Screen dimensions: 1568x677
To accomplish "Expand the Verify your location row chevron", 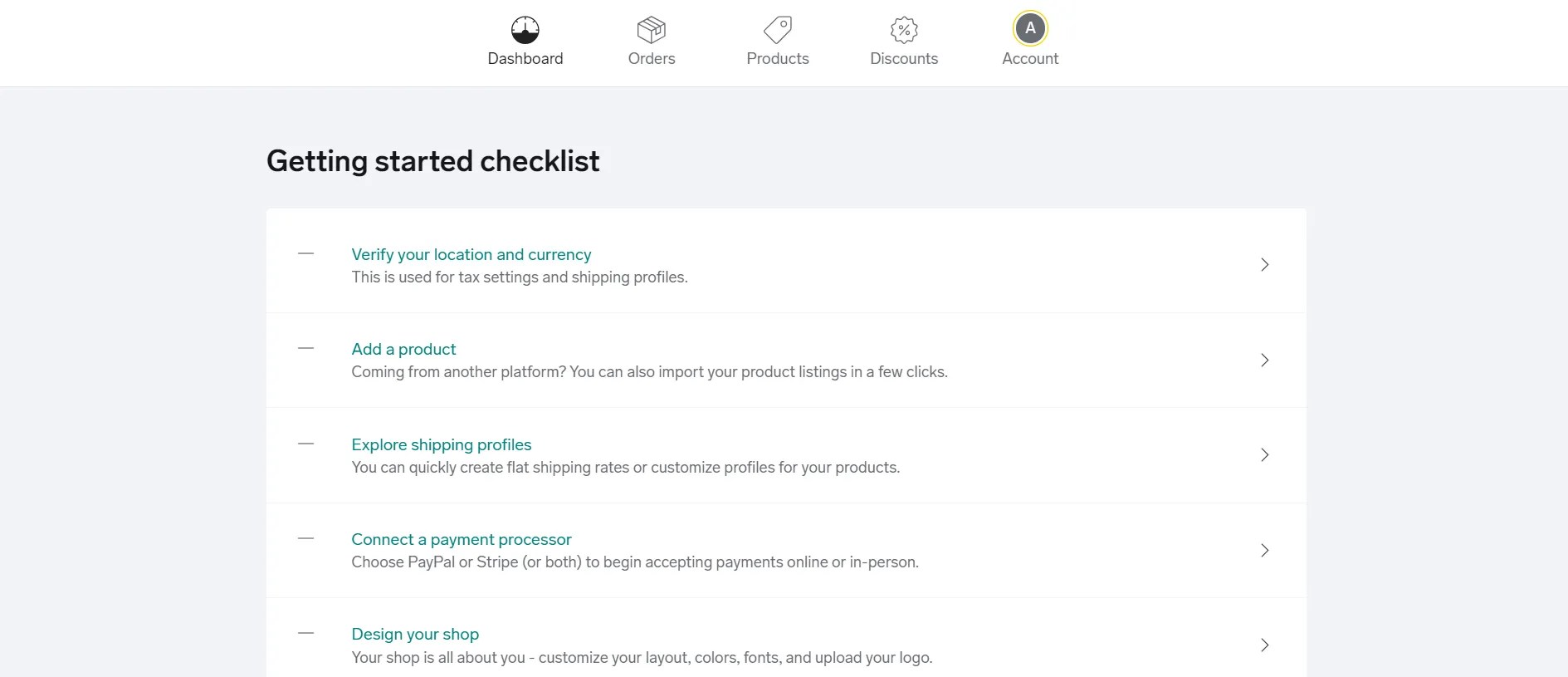I will (1264, 264).
